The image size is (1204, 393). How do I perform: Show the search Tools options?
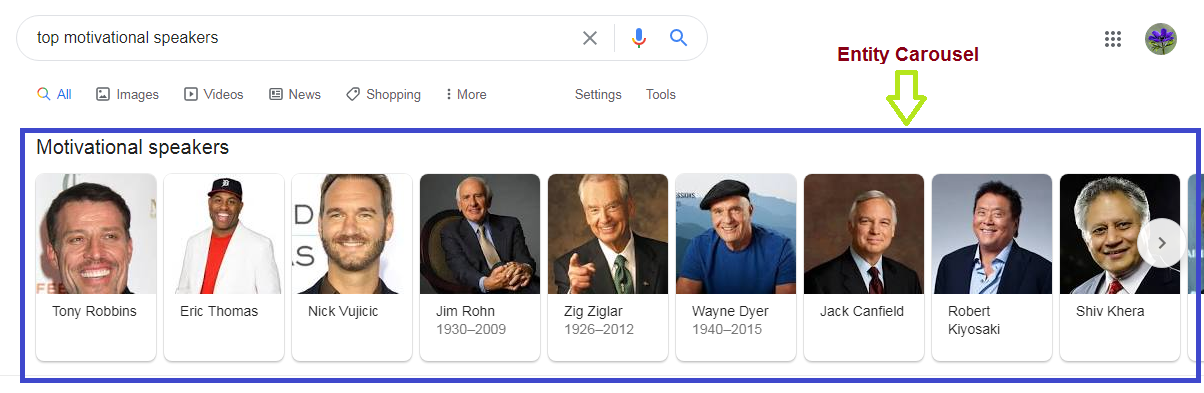661,94
